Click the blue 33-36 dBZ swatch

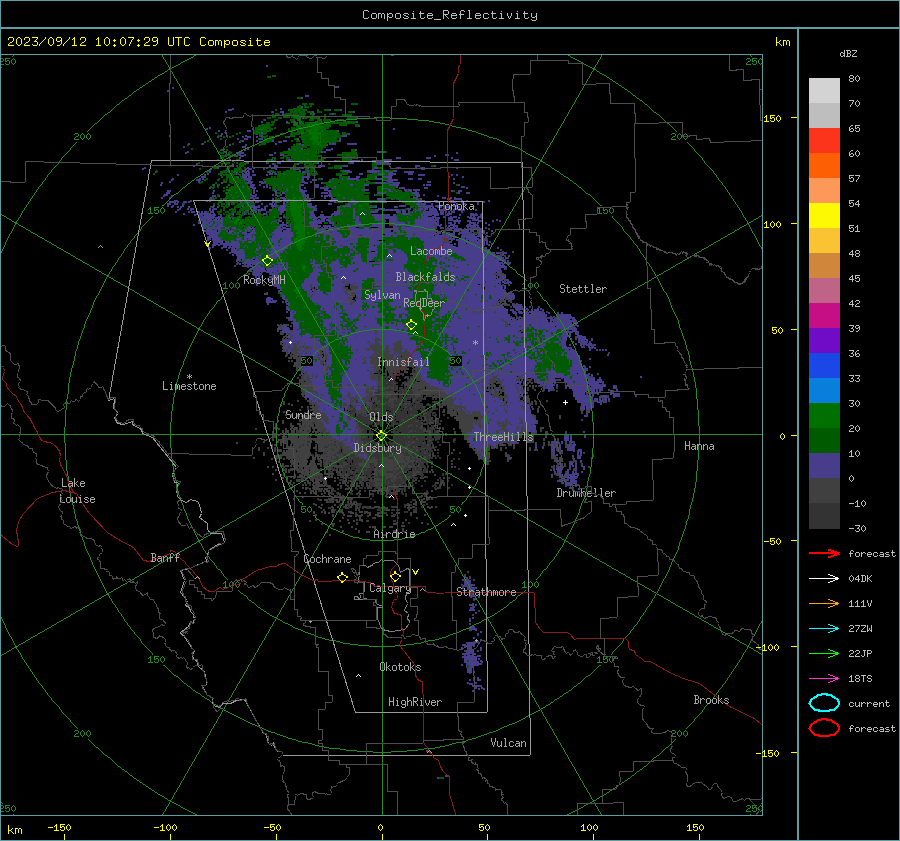point(824,366)
